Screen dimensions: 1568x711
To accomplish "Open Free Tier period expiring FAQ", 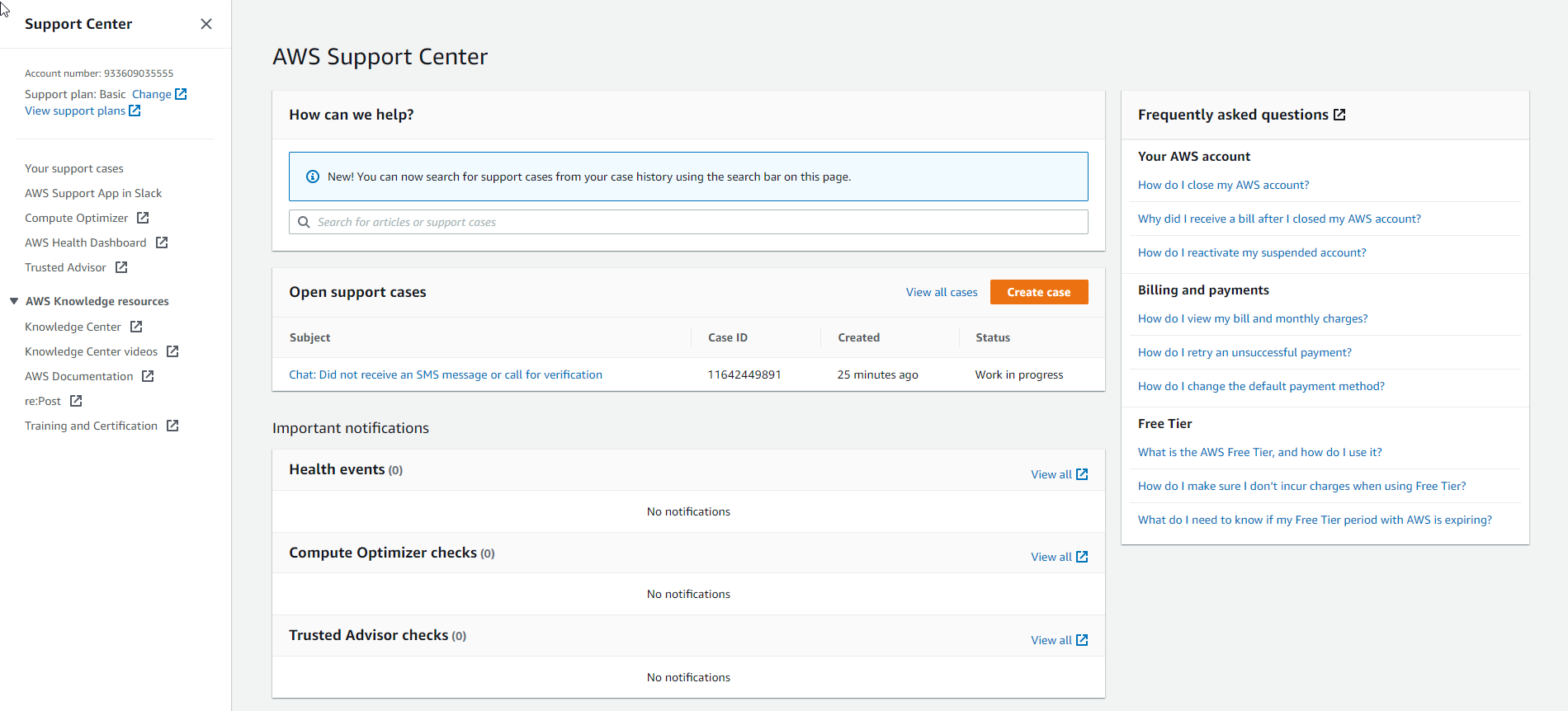I will (x=1315, y=520).
